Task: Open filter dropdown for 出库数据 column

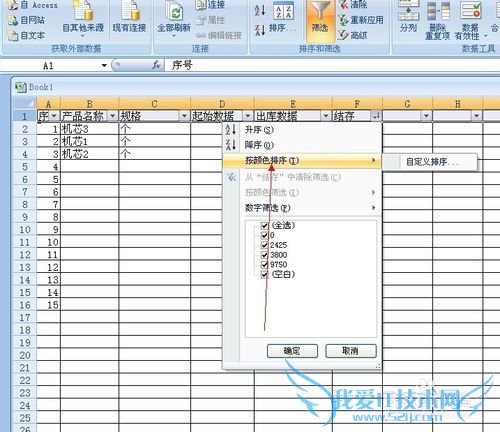Action: point(326,116)
